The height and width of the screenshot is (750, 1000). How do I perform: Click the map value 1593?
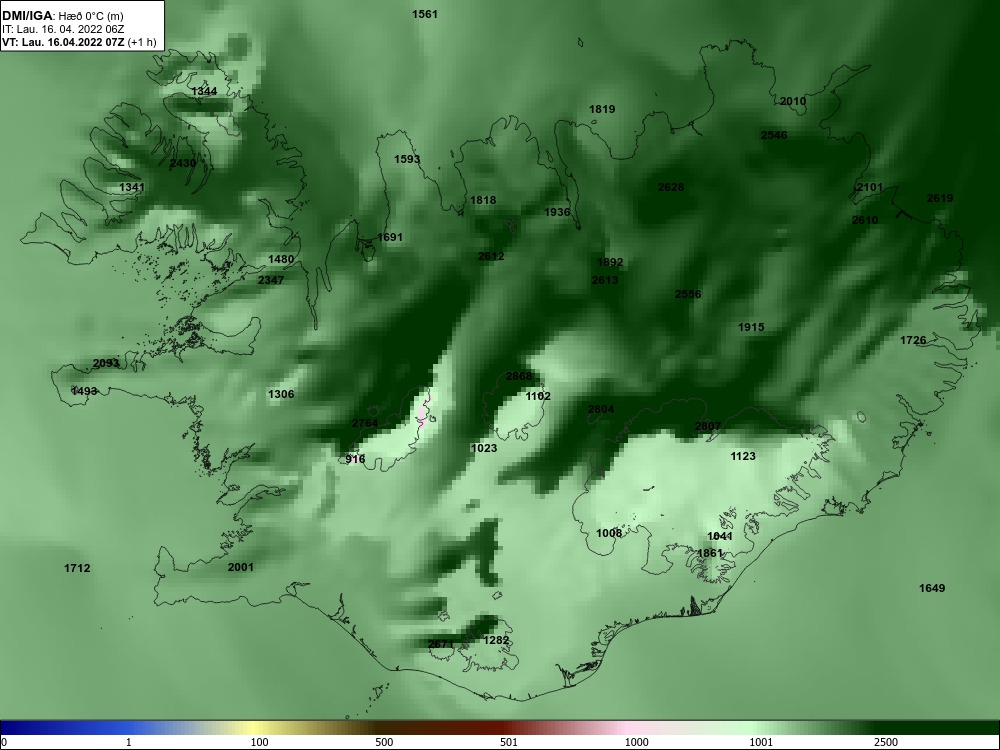(407, 159)
